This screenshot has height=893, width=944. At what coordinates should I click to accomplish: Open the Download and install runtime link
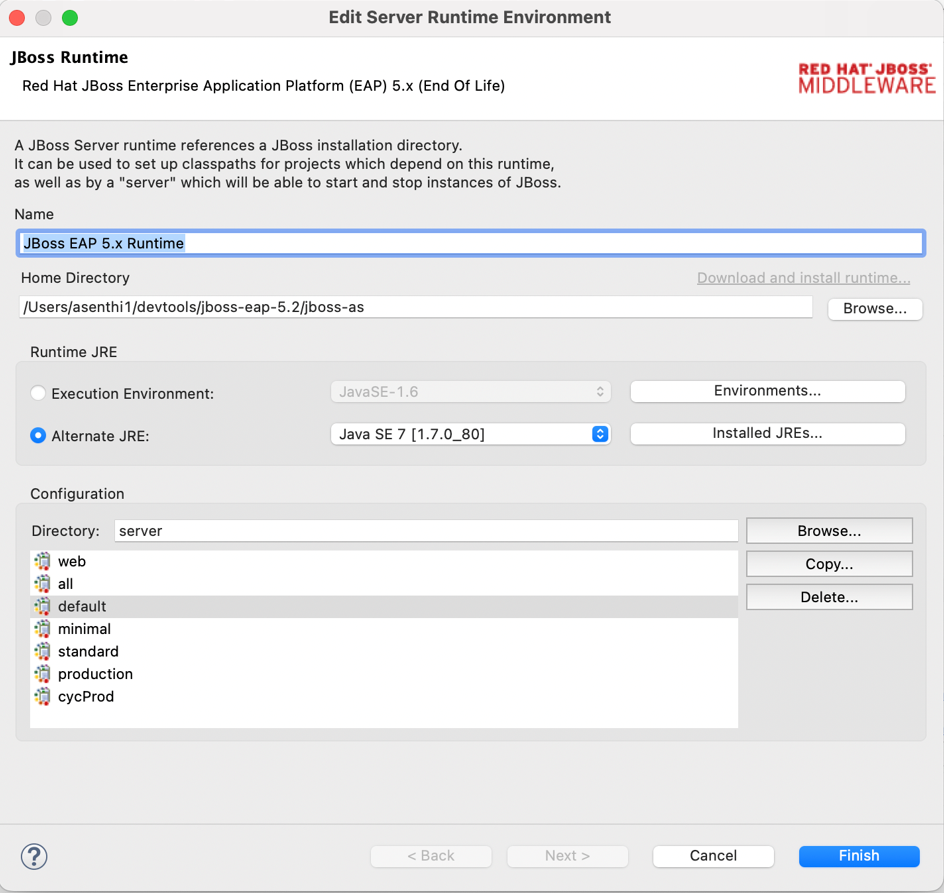coord(804,278)
